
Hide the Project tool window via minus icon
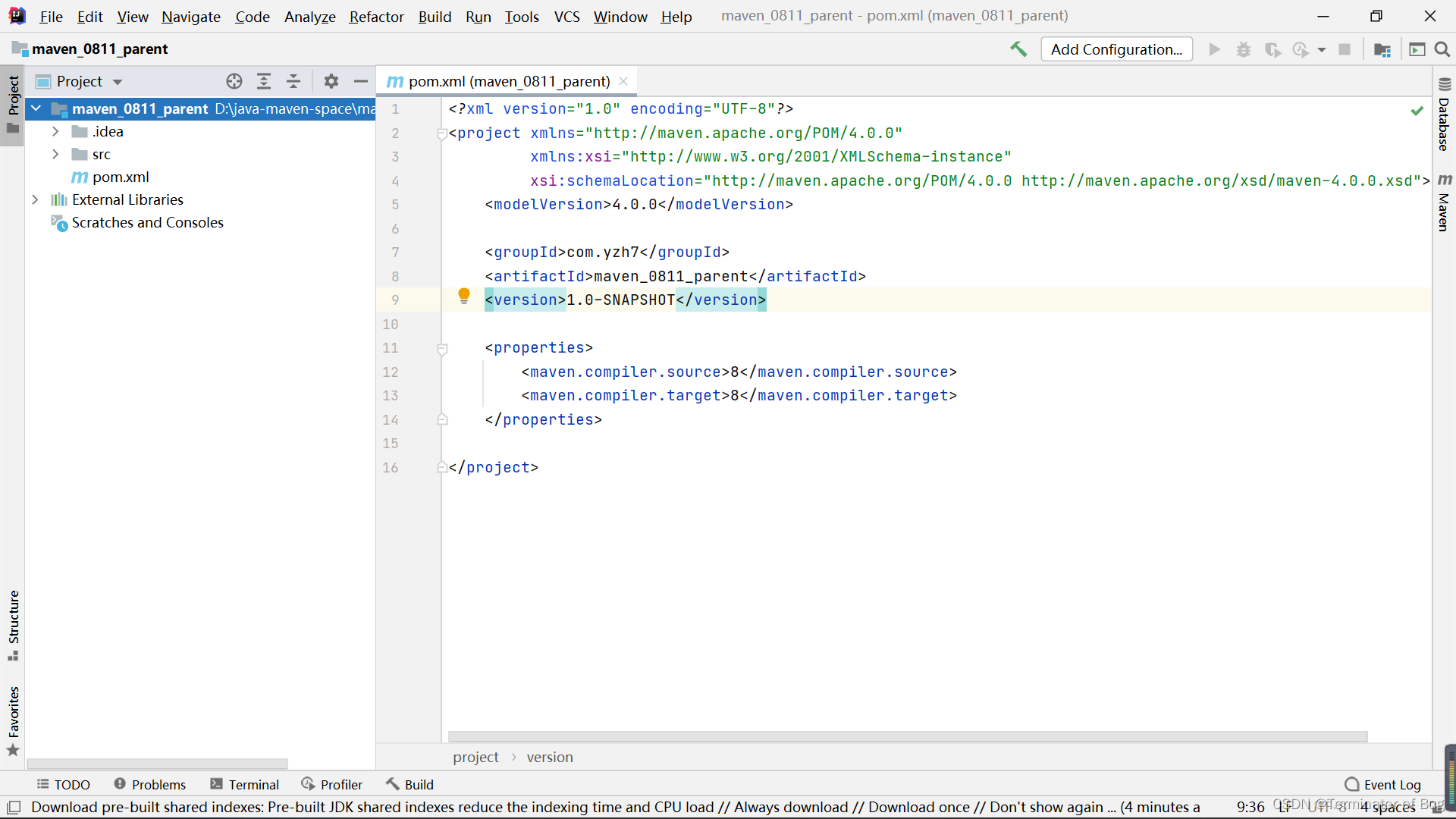(361, 81)
